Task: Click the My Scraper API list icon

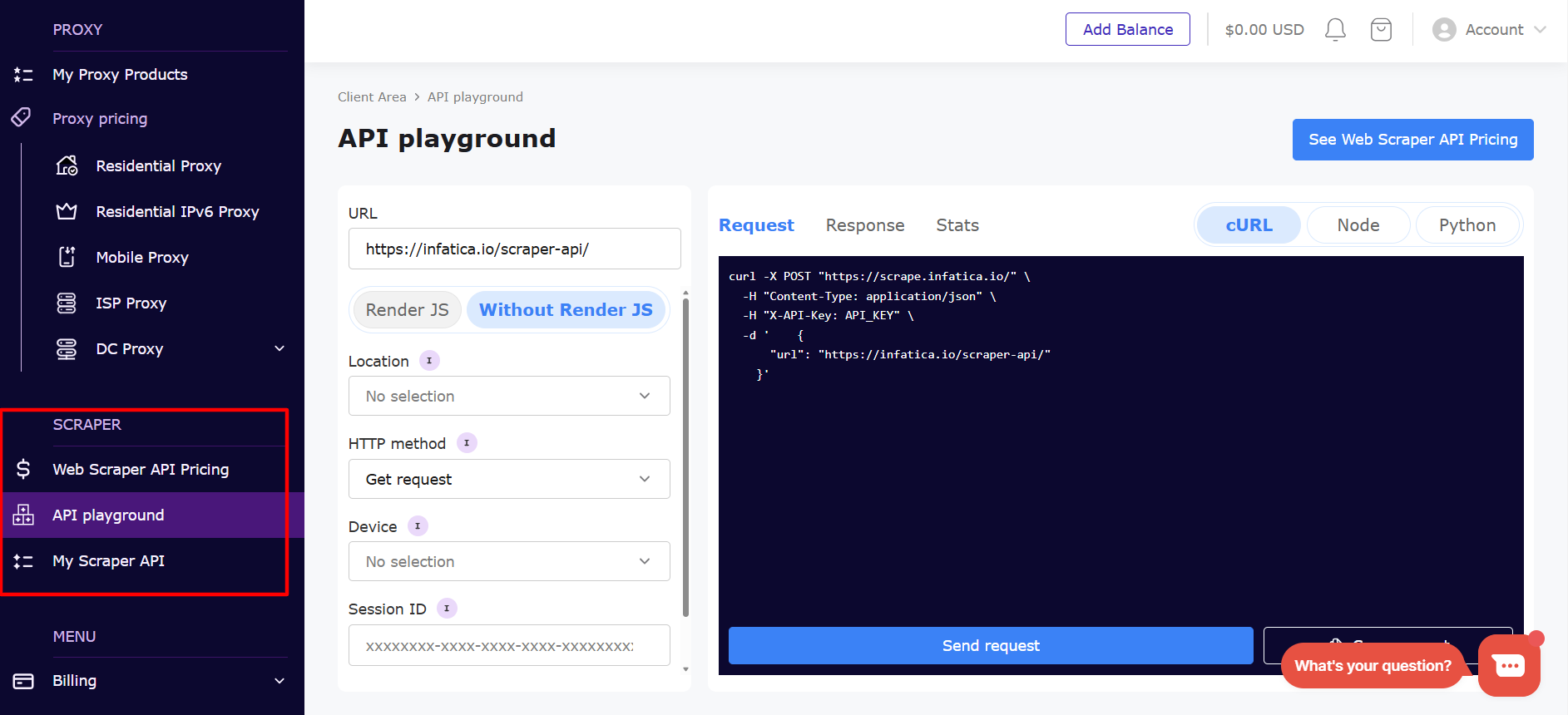Action: pos(23,561)
